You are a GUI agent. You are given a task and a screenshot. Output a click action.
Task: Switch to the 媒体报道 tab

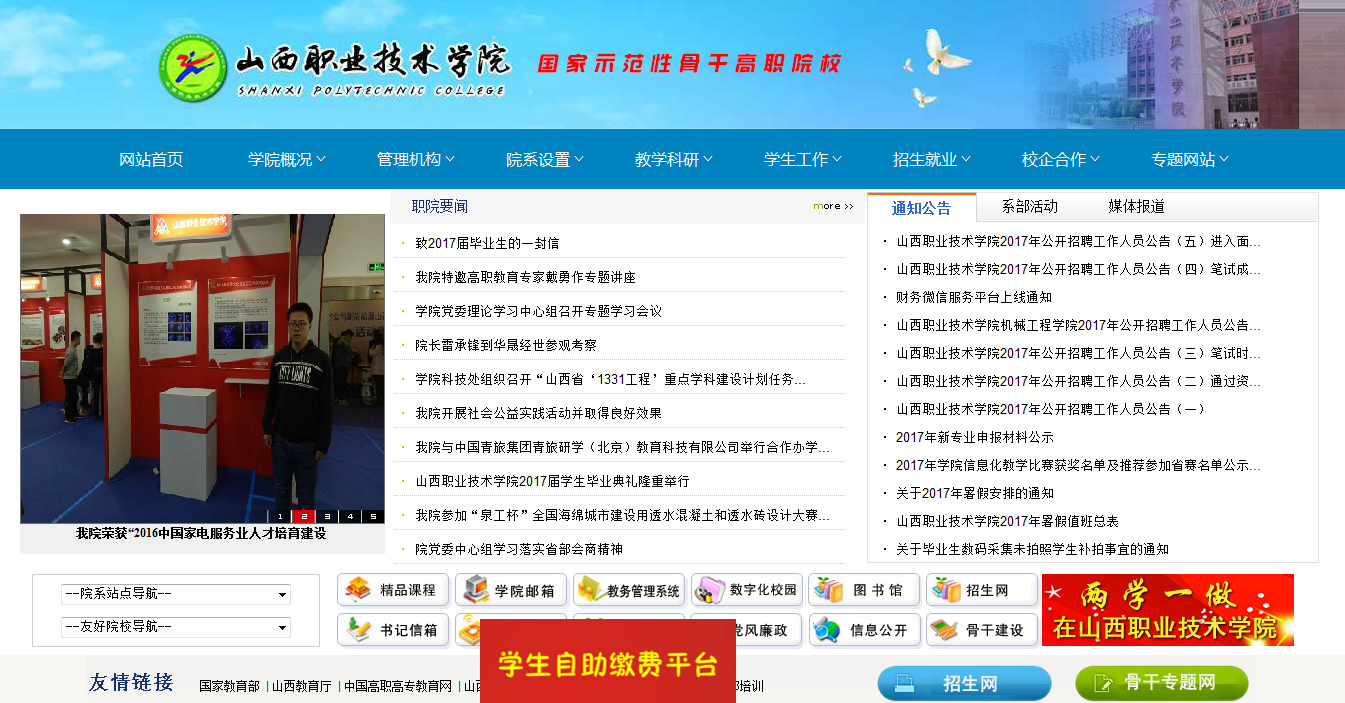click(x=1136, y=207)
